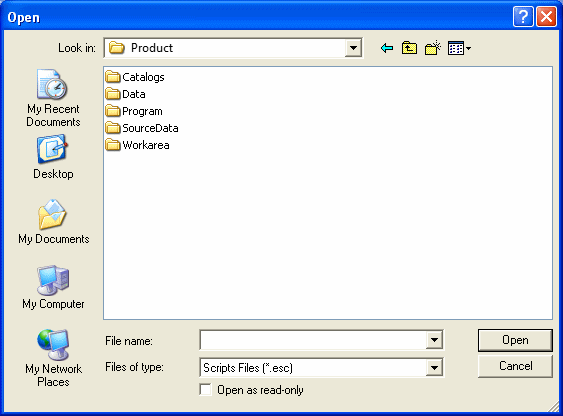This screenshot has height=416, width=563.
Task: Select the Workarea folder
Action: point(138,145)
